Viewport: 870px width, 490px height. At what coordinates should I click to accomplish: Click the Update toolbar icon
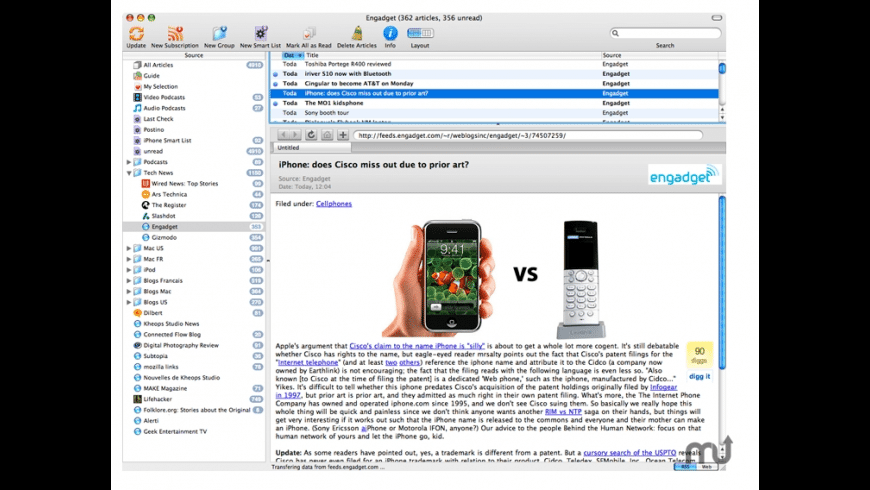136,34
